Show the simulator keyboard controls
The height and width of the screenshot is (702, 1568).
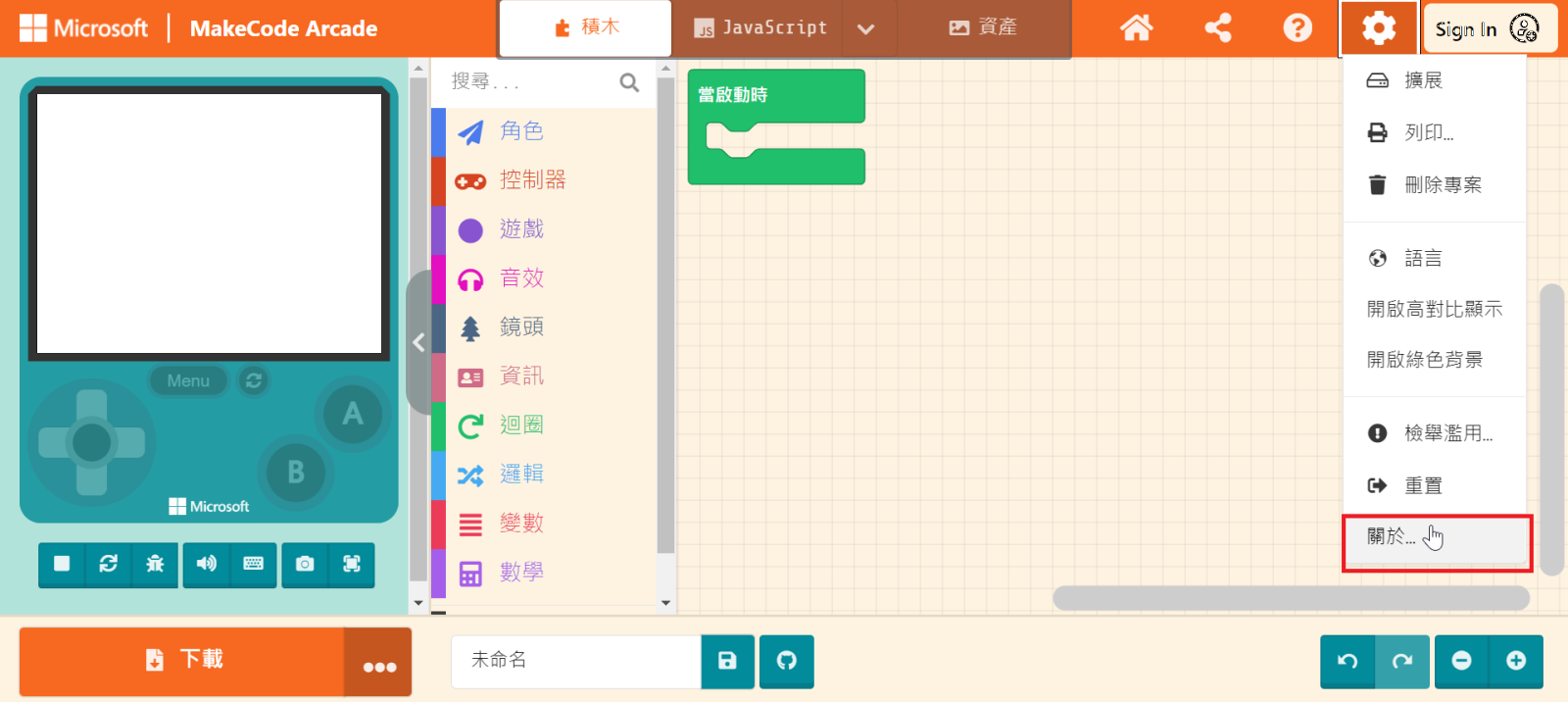[253, 564]
